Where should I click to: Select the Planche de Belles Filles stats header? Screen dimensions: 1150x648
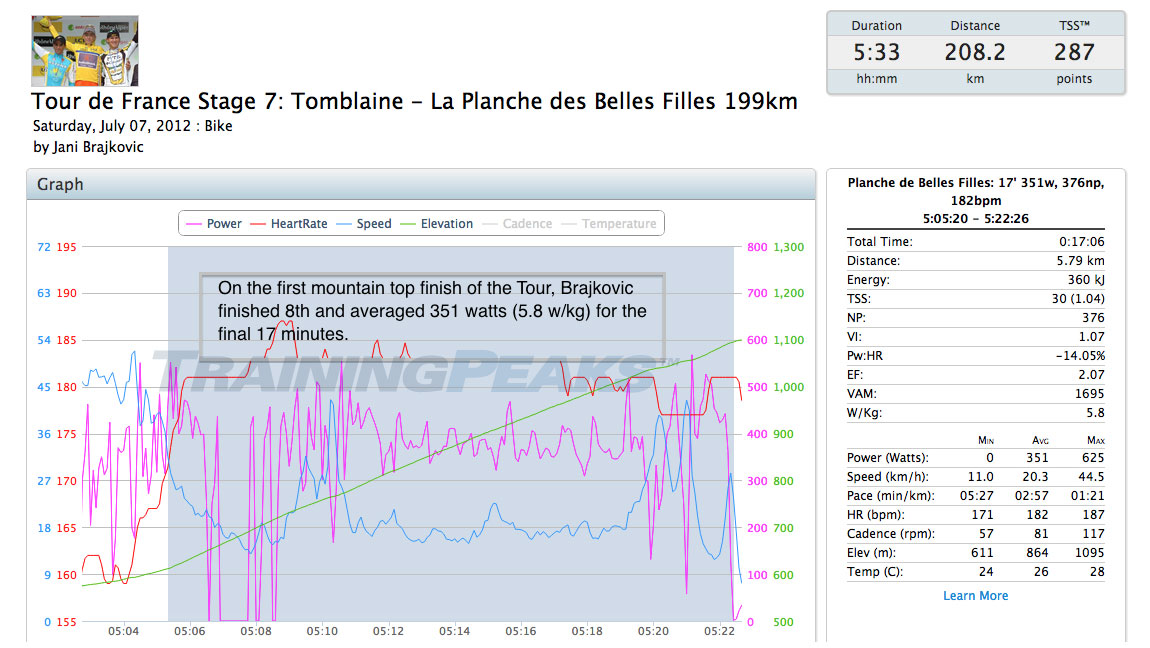[x=975, y=200]
